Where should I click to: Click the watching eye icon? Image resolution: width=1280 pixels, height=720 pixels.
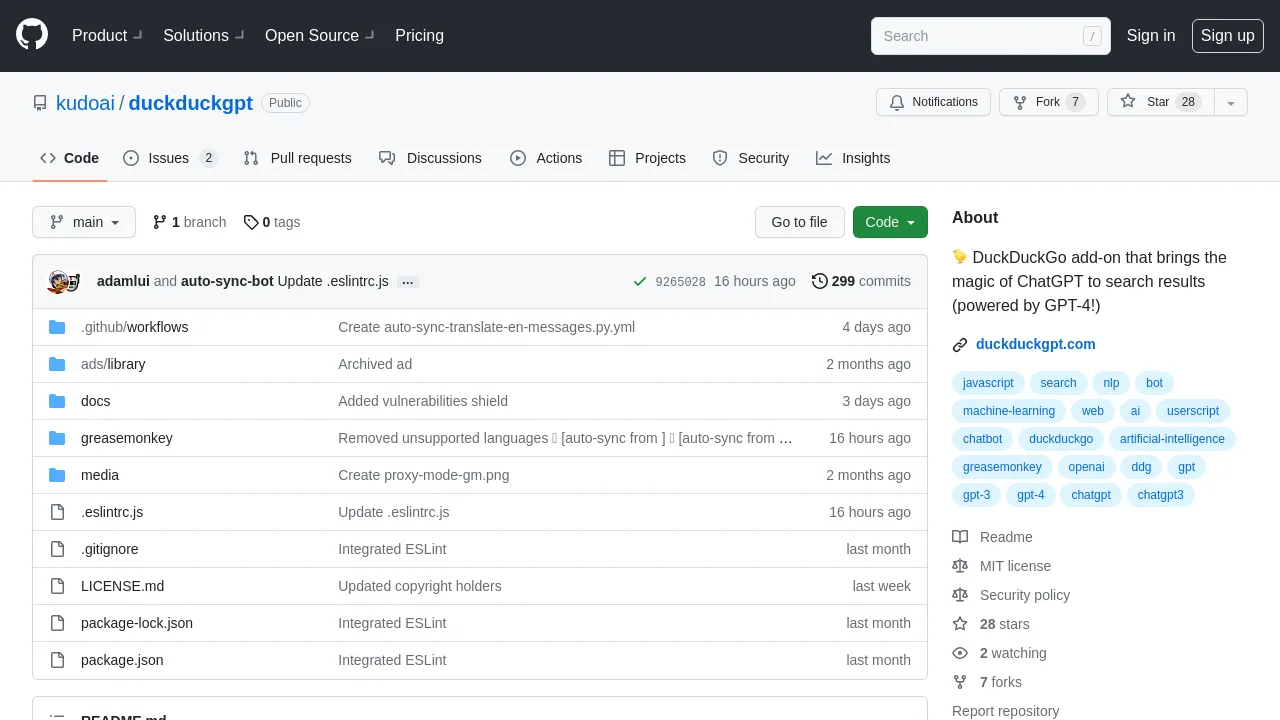(960, 653)
